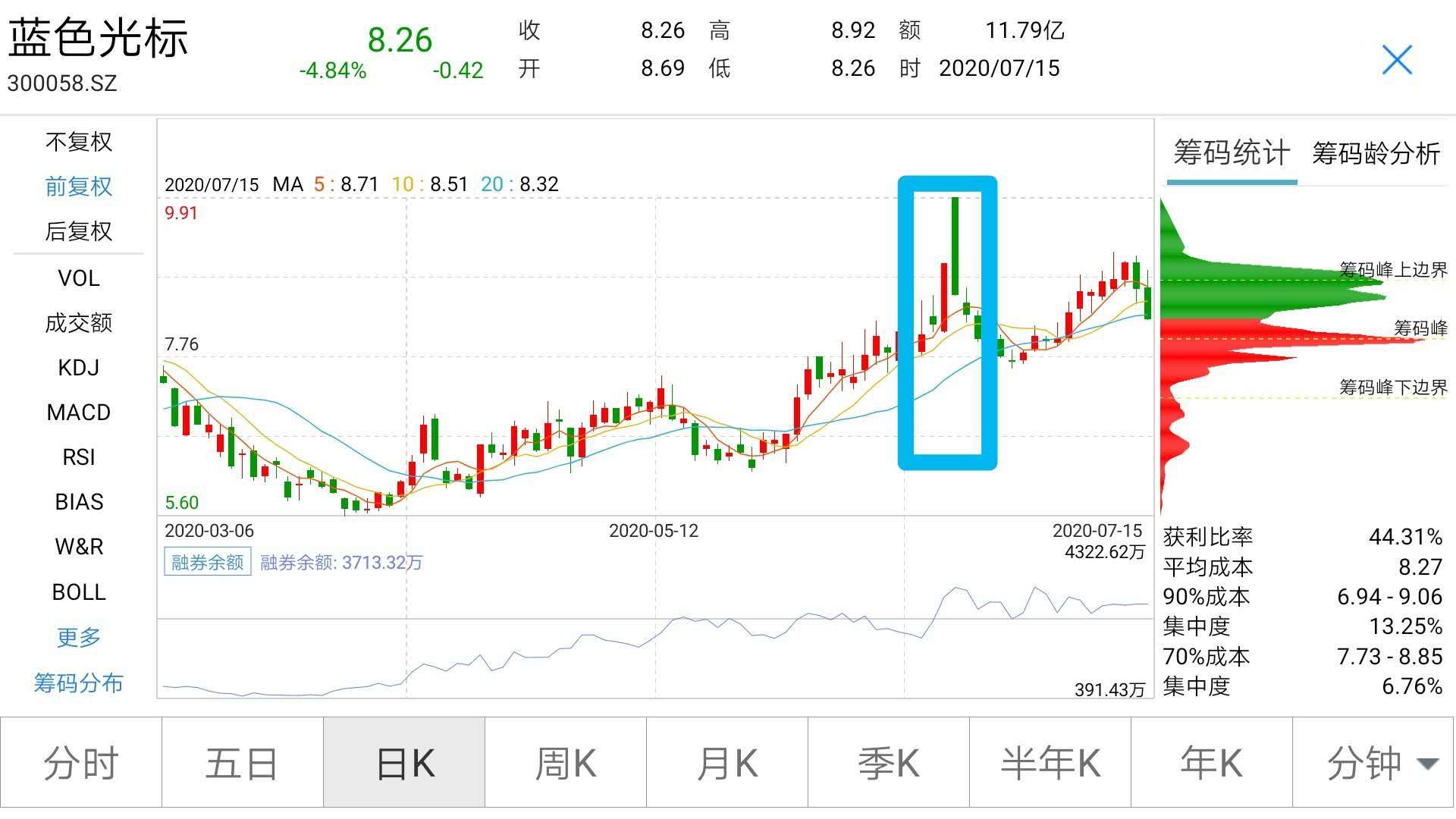Click the 获利比率 value 44.31%
The width and height of the screenshot is (1456, 819).
(x=1406, y=537)
